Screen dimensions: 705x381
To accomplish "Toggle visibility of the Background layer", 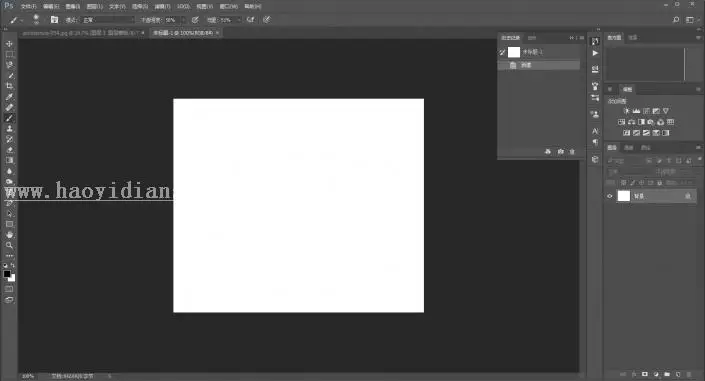I will 610,196.
